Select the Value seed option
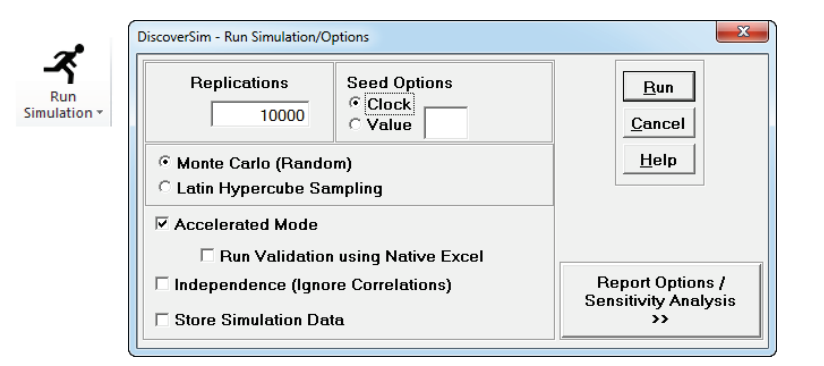824x366 pixels. click(x=355, y=125)
